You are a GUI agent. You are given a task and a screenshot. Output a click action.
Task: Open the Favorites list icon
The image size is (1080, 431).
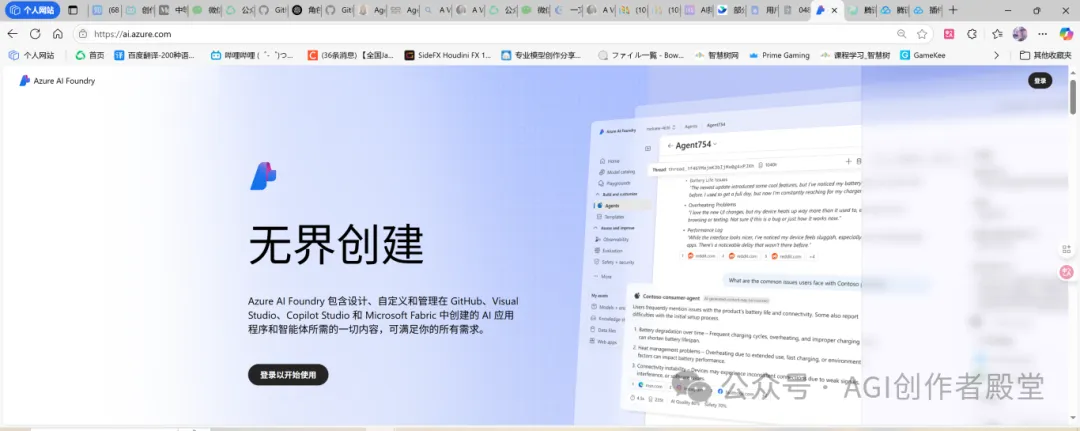(x=997, y=34)
